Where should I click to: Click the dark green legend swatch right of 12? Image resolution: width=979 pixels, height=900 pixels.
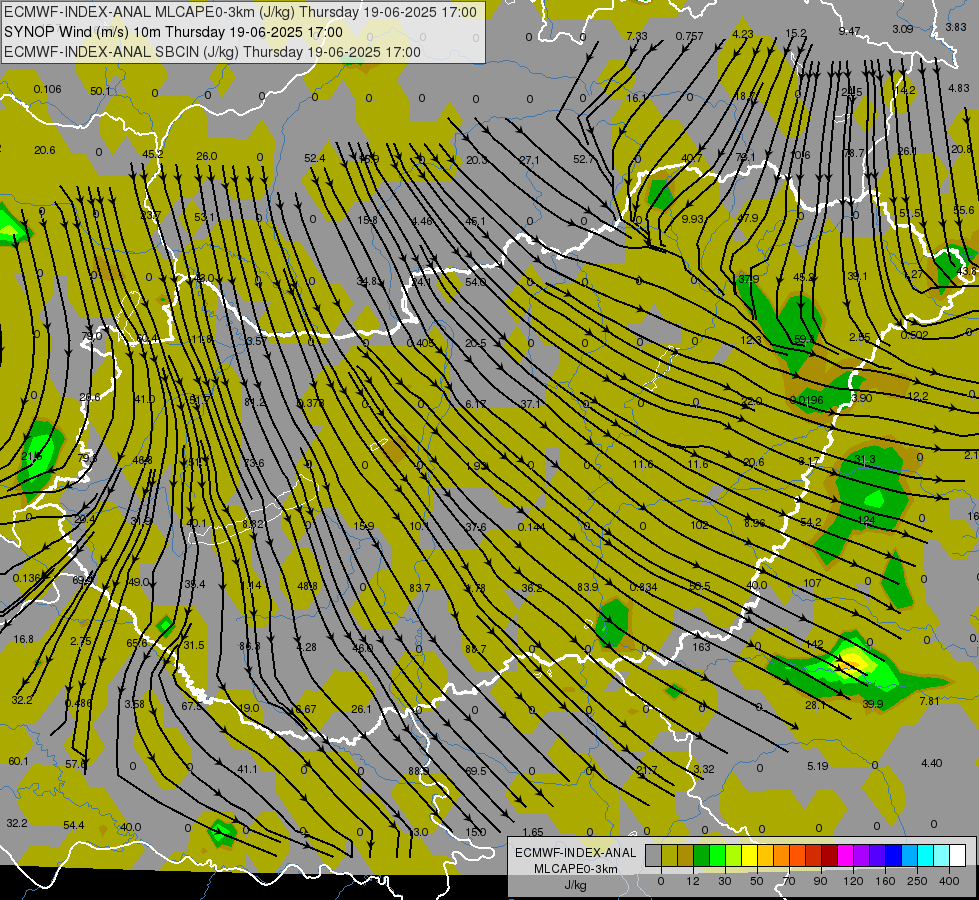701,855
